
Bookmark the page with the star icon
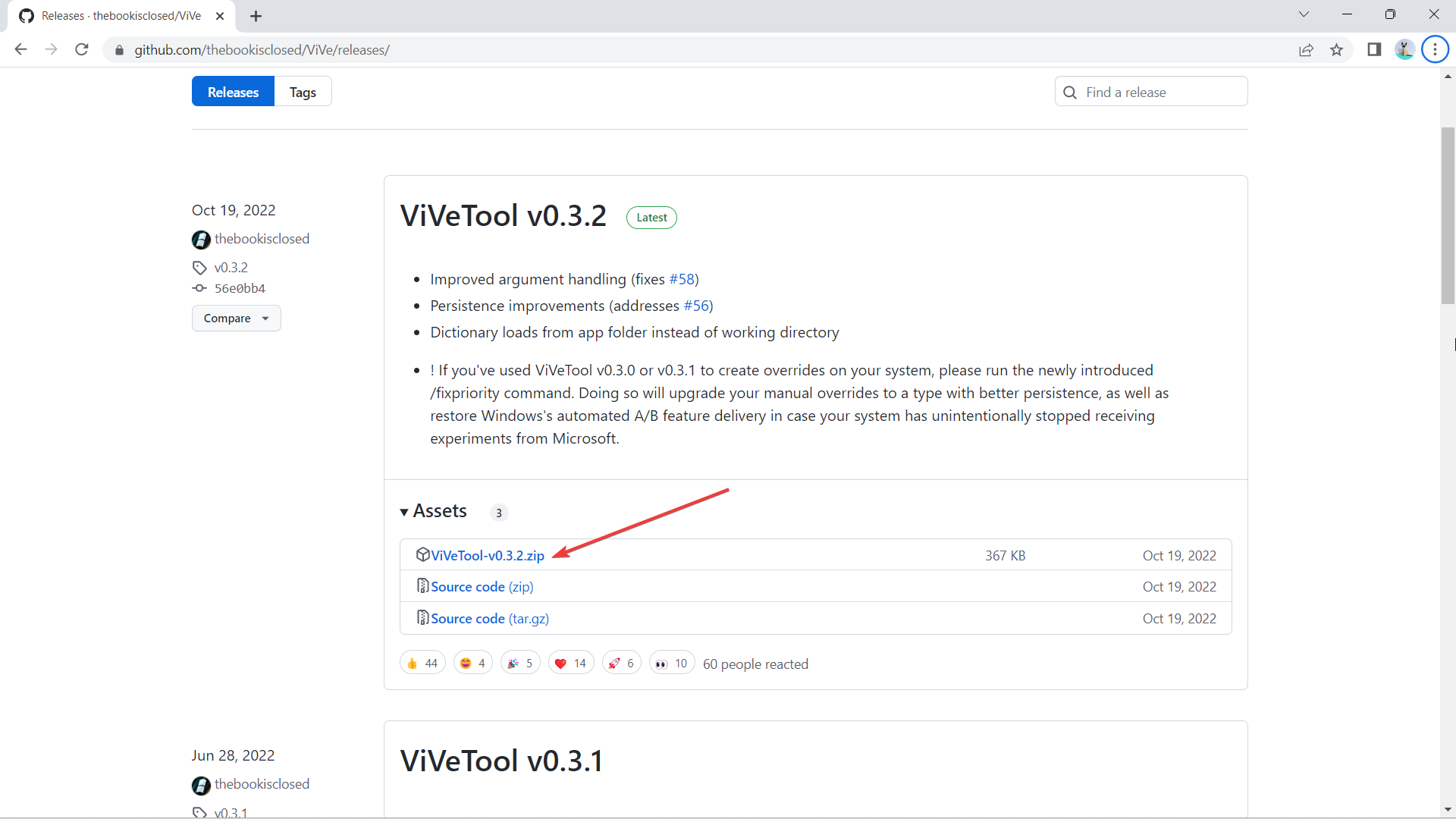click(x=1336, y=49)
